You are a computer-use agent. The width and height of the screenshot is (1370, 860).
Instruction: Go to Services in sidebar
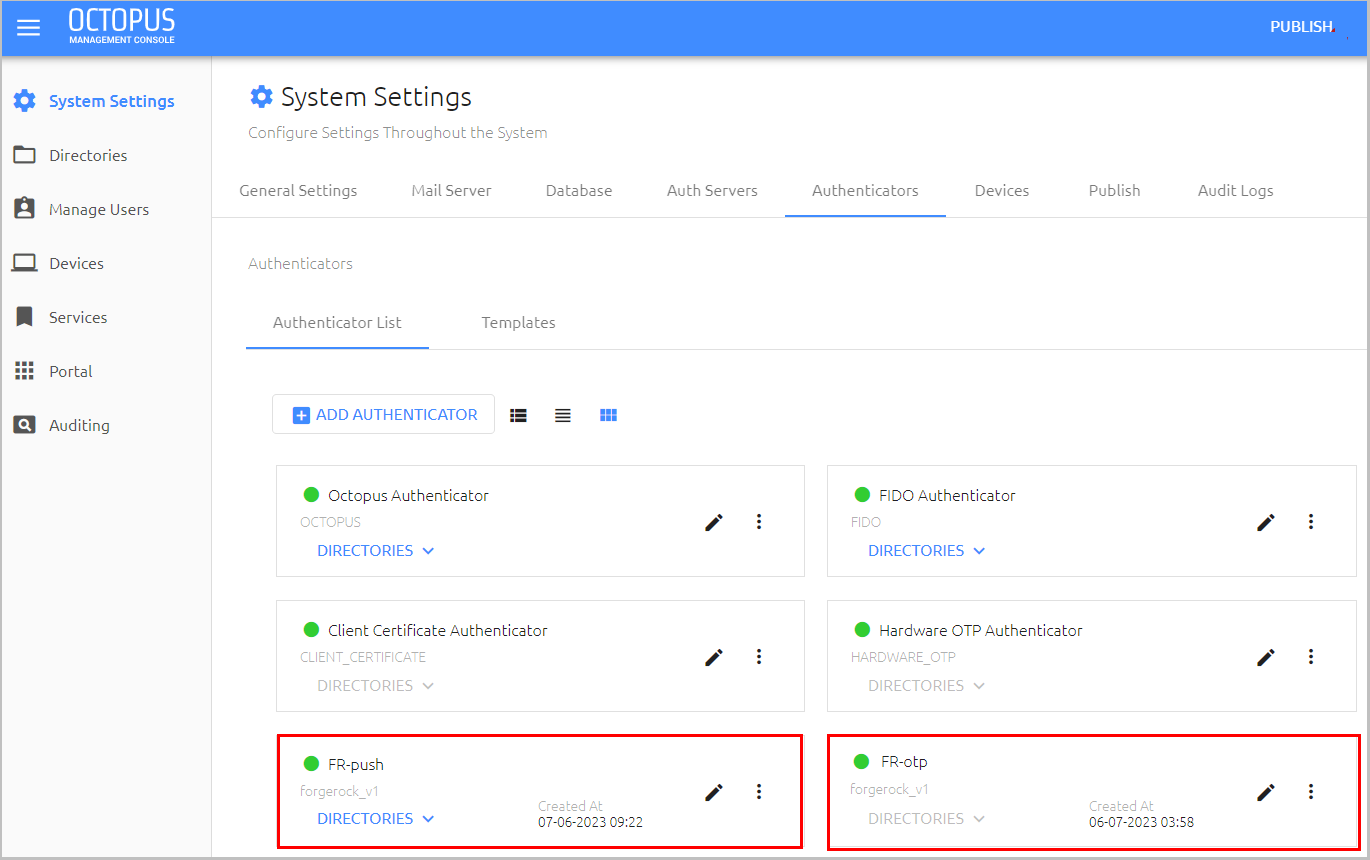tap(78, 317)
